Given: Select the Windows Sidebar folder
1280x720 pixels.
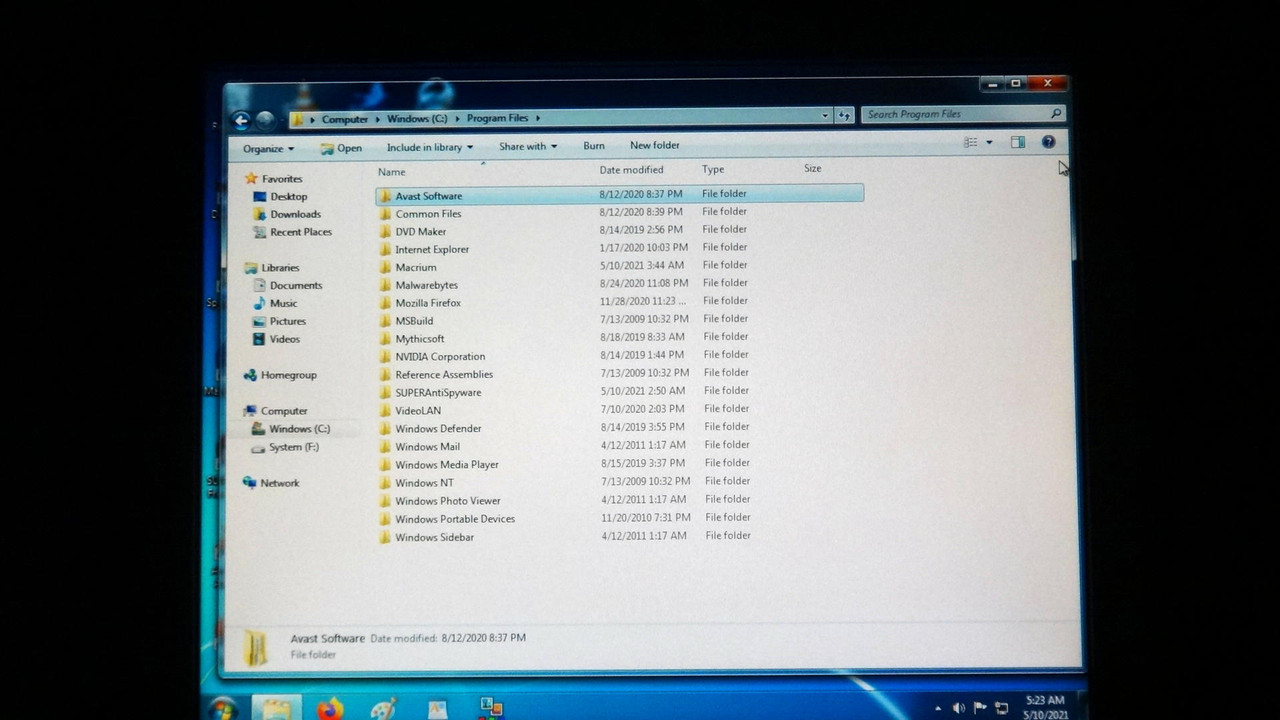Looking at the screenshot, I should click(x=435, y=537).
